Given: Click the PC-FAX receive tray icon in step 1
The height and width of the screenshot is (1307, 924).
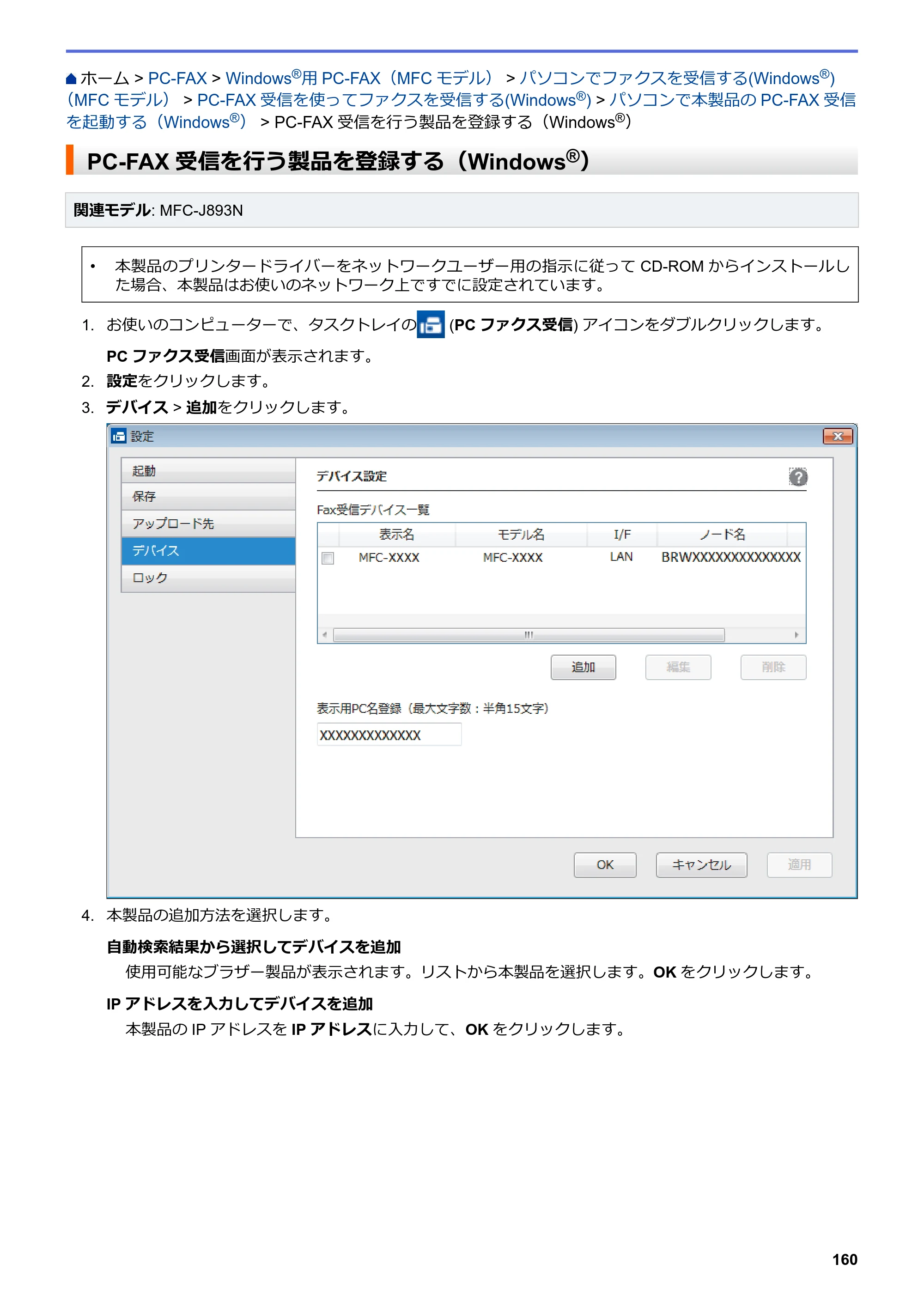Looking at the screenshot, I should coord(431,324).
